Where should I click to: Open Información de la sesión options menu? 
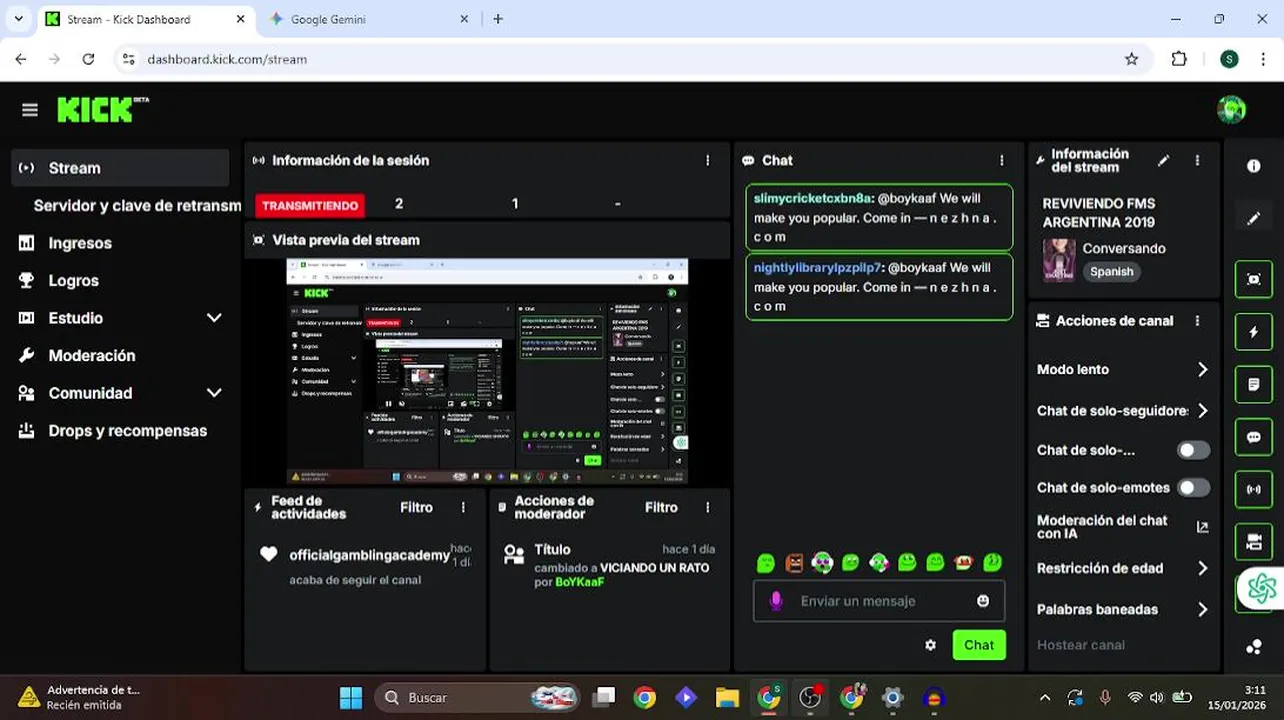click(708, 160)
